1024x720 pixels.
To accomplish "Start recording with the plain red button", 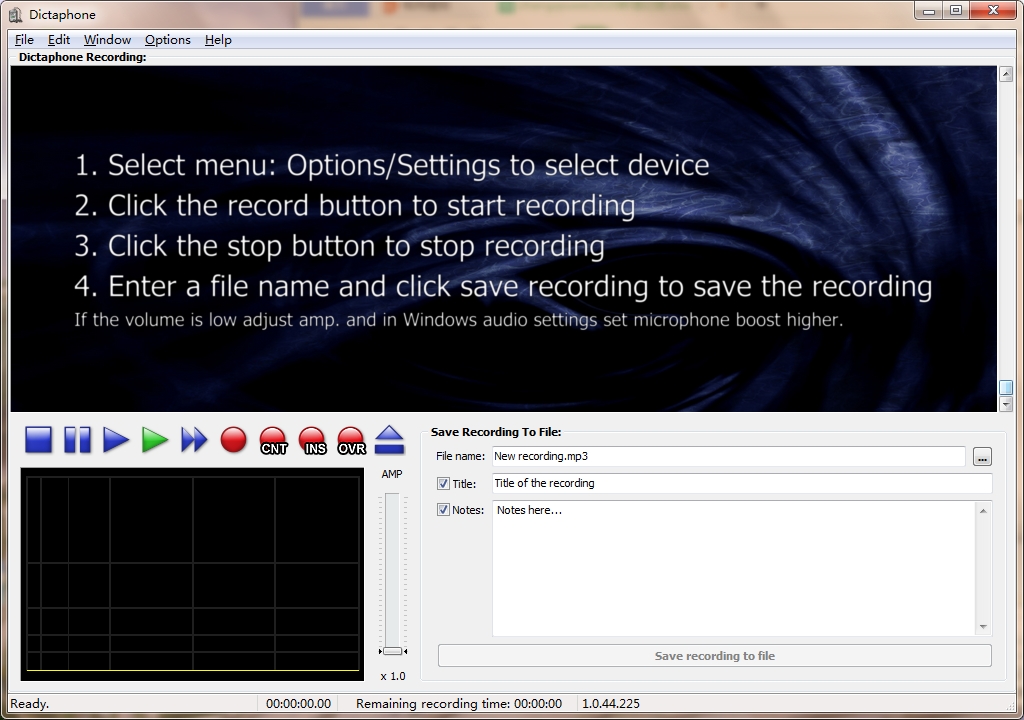I will pos(233,440).
